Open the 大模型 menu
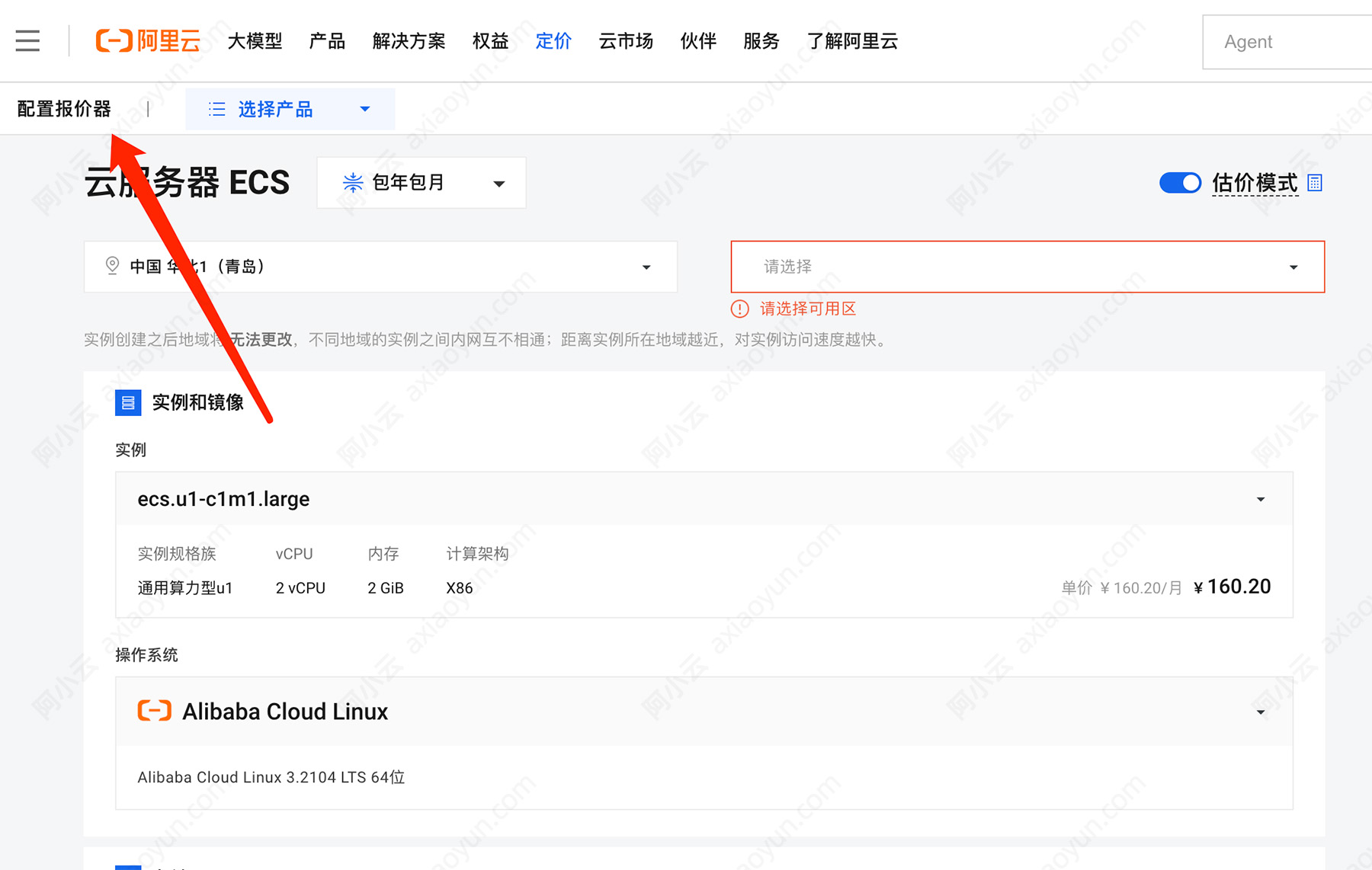 pos(255,41)
